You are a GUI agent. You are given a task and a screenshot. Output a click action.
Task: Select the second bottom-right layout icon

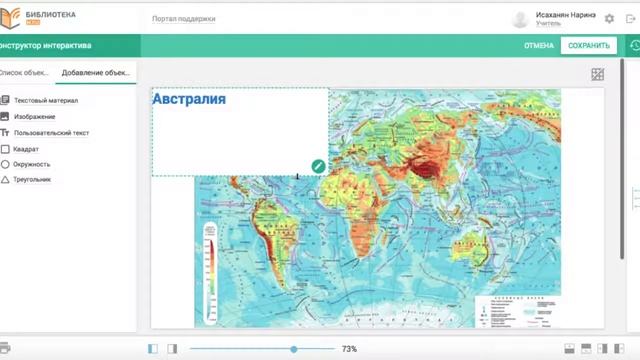tap(586, 349)
